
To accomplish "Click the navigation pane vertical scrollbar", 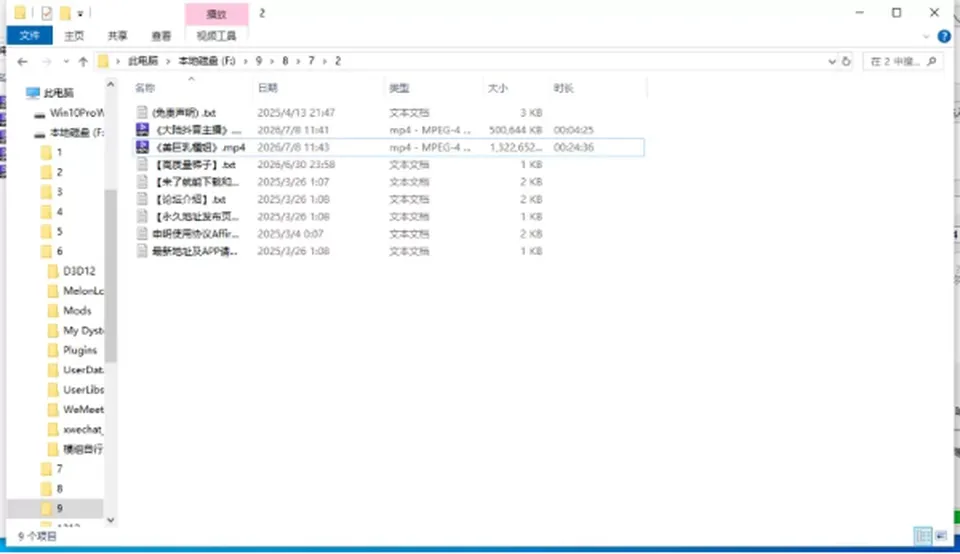I will click(111, 275).
